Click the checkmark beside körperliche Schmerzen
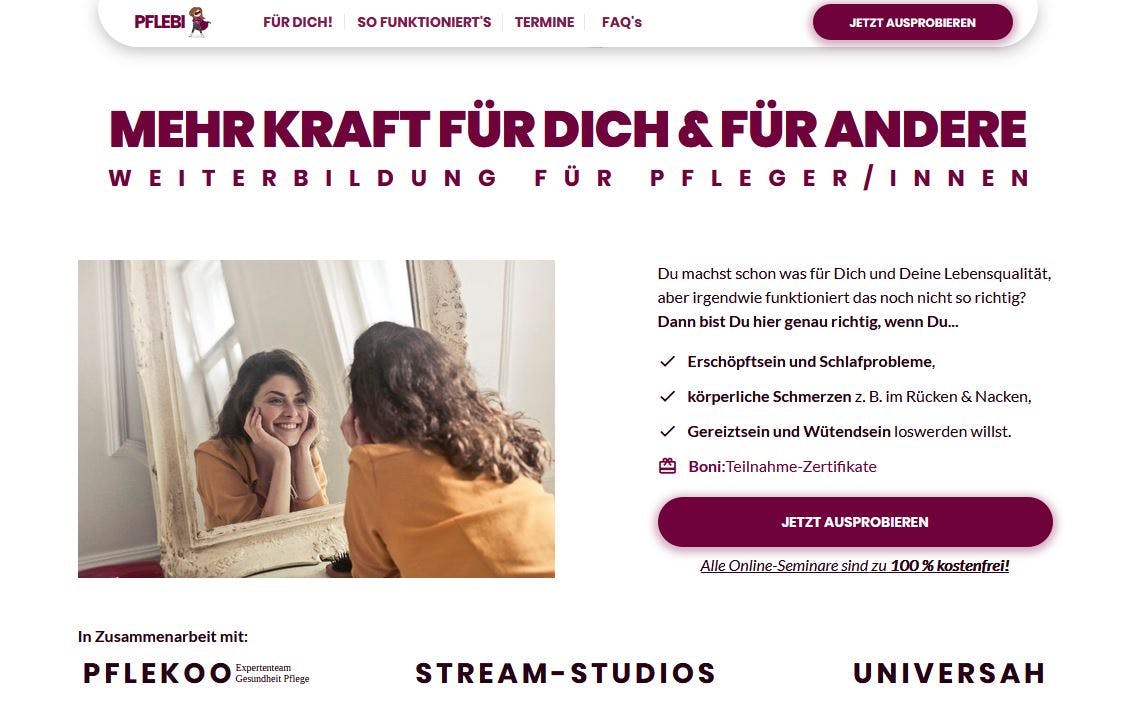This screenshot has height=724, width=1123. (x=667, y=396)
